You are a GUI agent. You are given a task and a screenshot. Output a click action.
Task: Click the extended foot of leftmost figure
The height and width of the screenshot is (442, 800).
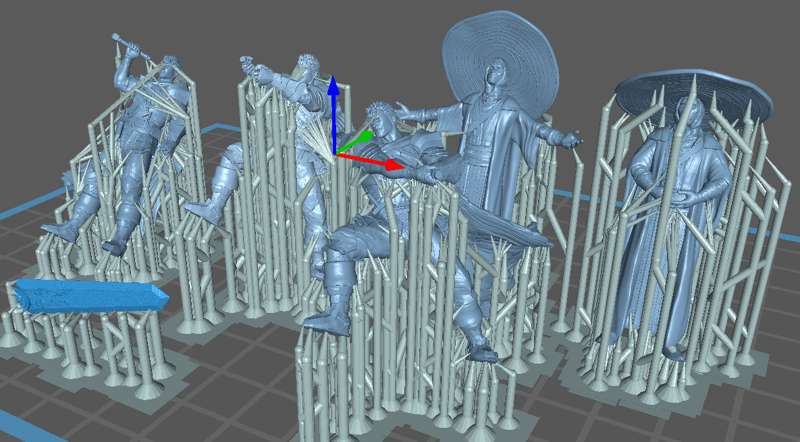(x=60, y=230)
